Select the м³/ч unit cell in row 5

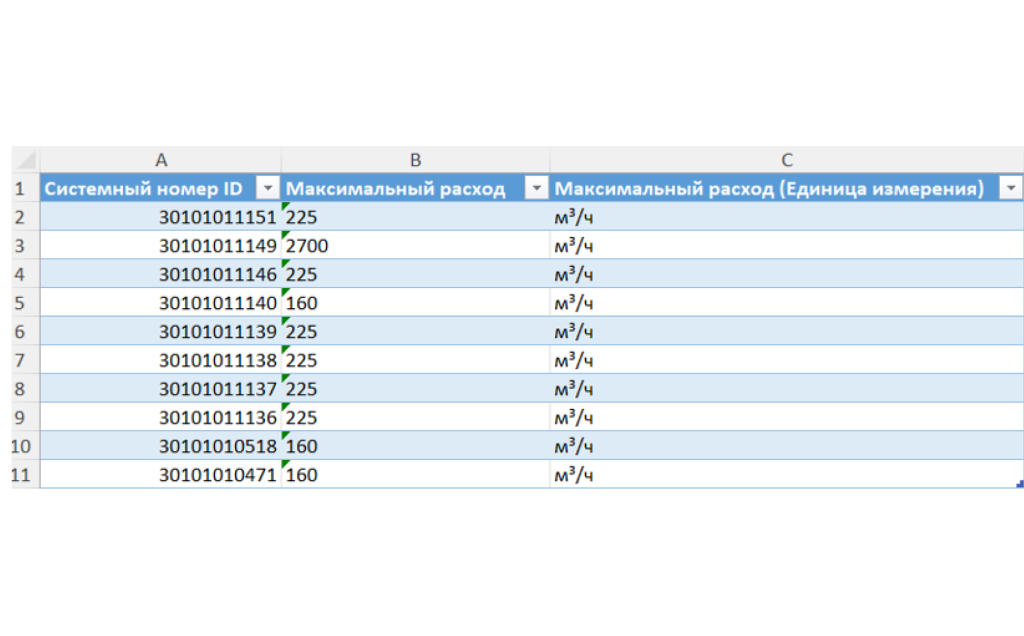tap(786, 303)
